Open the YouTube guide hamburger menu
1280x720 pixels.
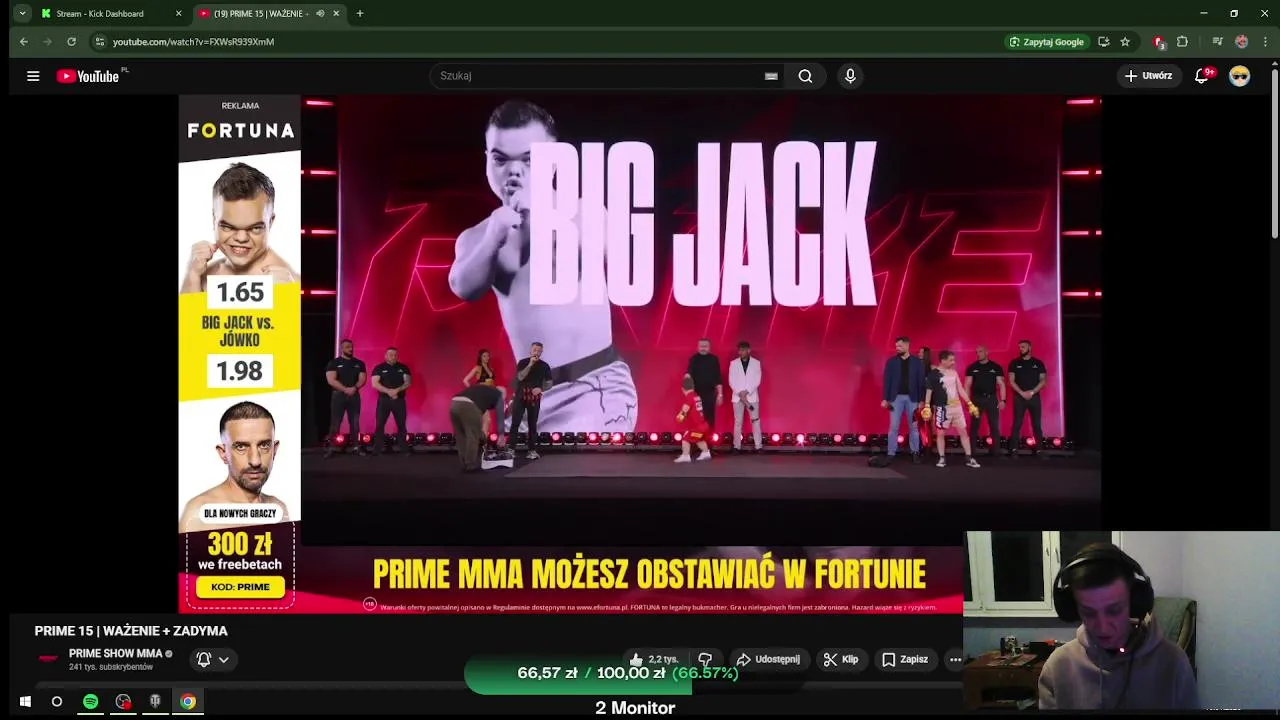(x=33, y=76)
